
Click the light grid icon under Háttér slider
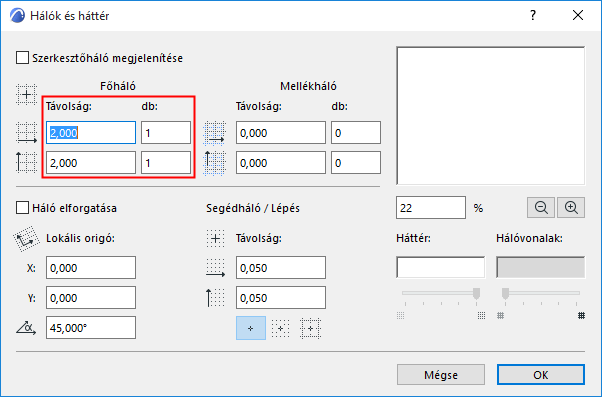pos(400,316)
